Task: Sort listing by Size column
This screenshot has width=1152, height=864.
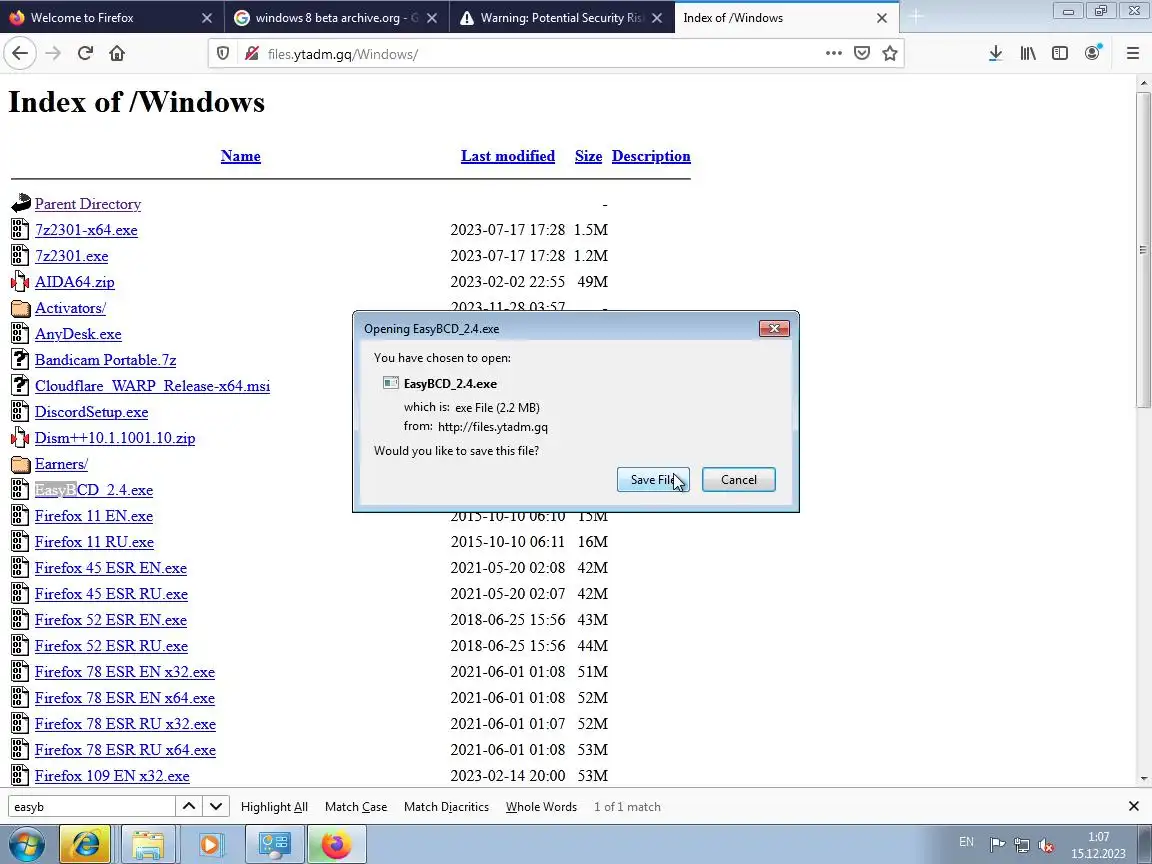Action: (x=588, y=156)
